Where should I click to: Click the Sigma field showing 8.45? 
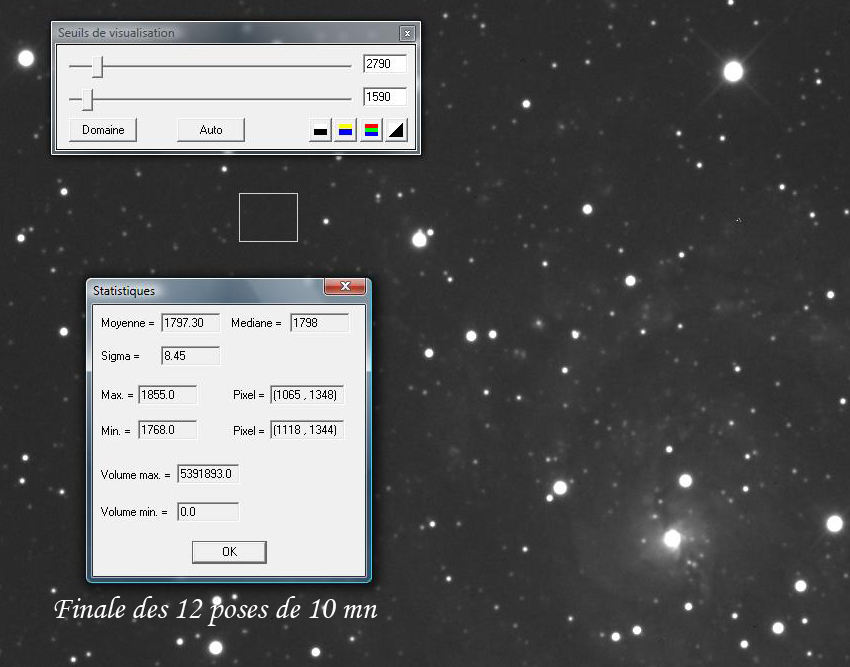pos(190,355)
